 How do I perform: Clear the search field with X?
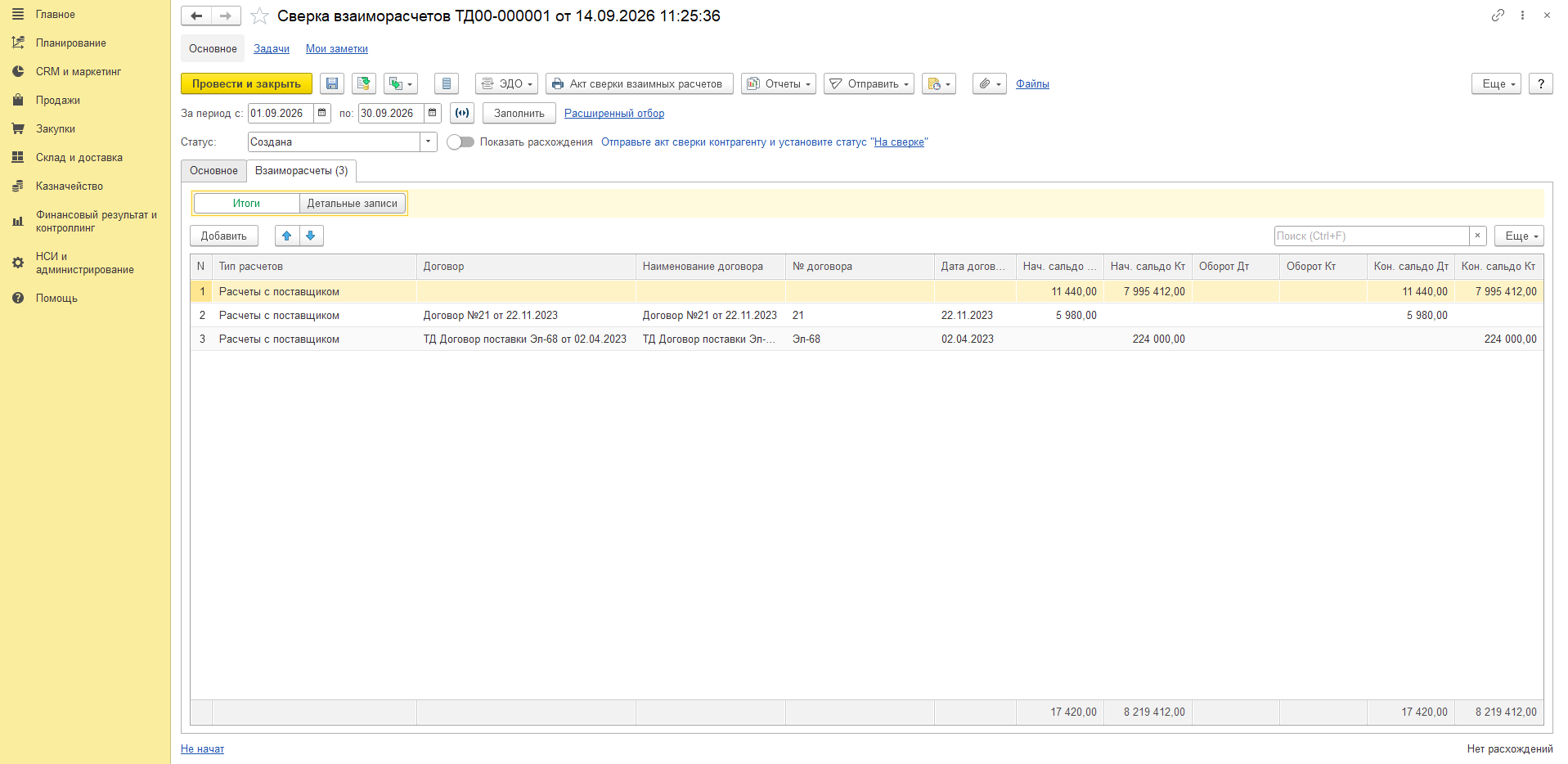coord(1477,236)
